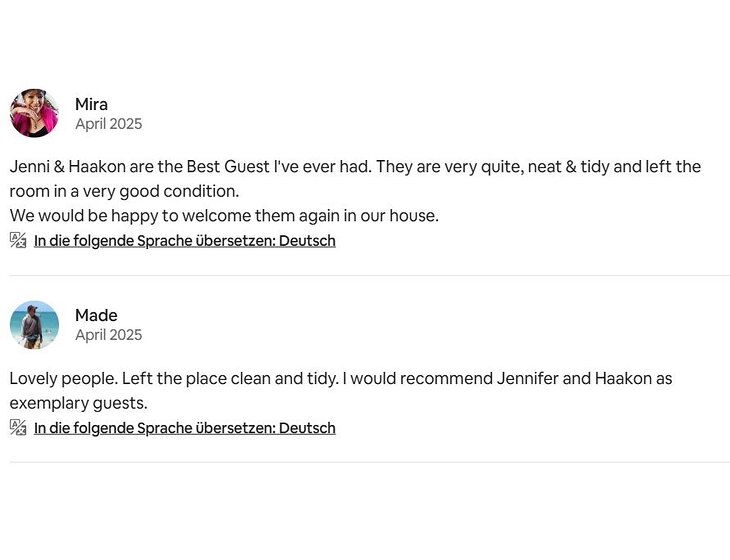Click the April 2025 date under Mira
This screenshot has height=560, width=730.
(x=108, y=124)
